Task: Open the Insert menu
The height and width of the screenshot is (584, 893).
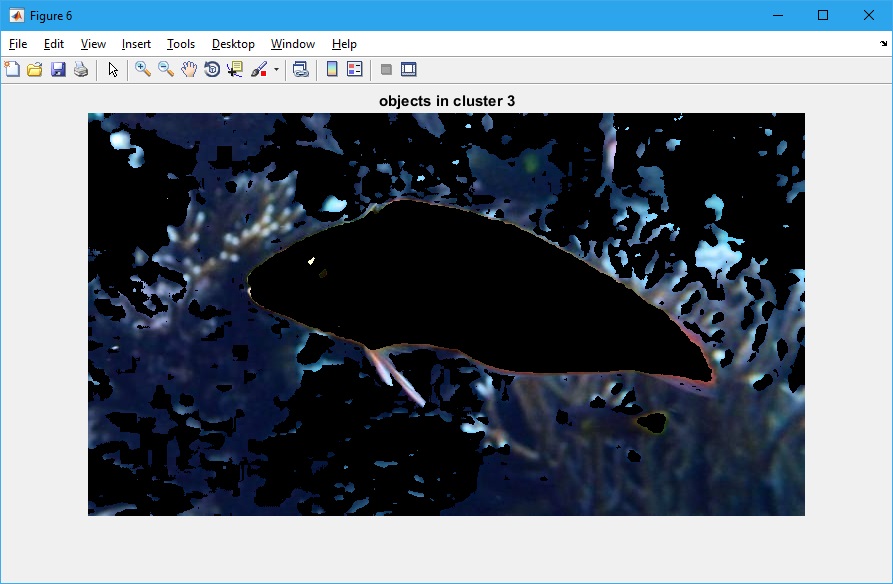Action: tap(136, 44)
